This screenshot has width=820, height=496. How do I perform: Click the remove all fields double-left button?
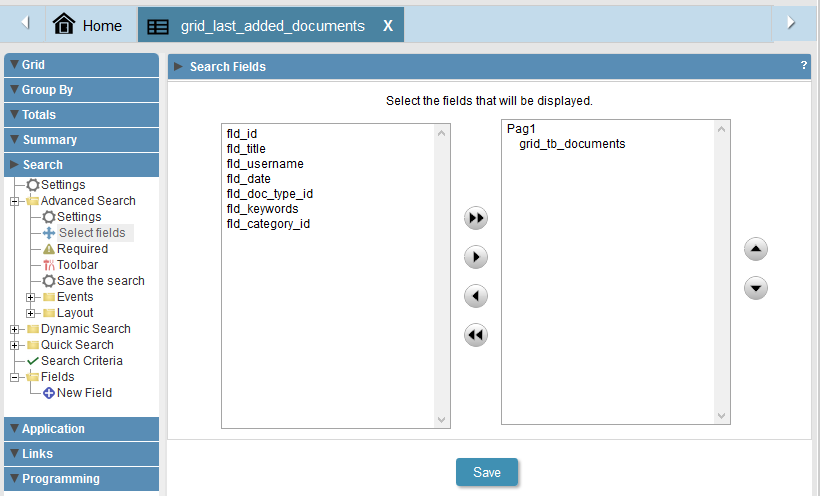(x=476, y=335)
